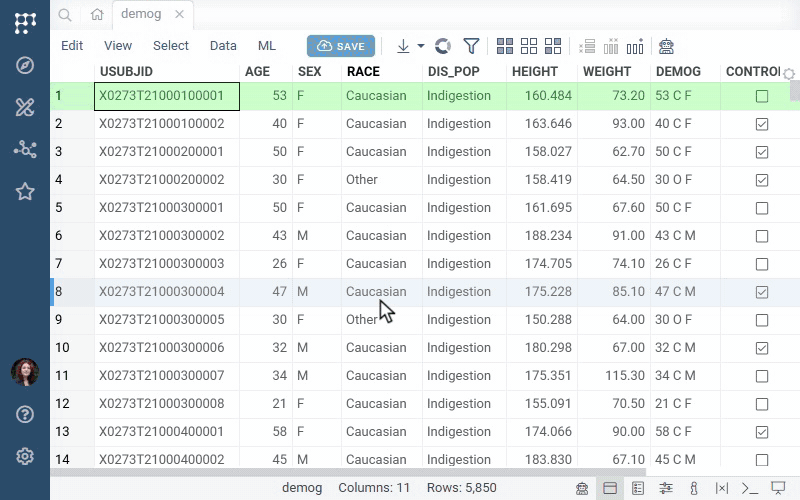Viewport: 800px width, 500px height.
Task: Click the filter funnel icon
Action: tap(471, 46)
